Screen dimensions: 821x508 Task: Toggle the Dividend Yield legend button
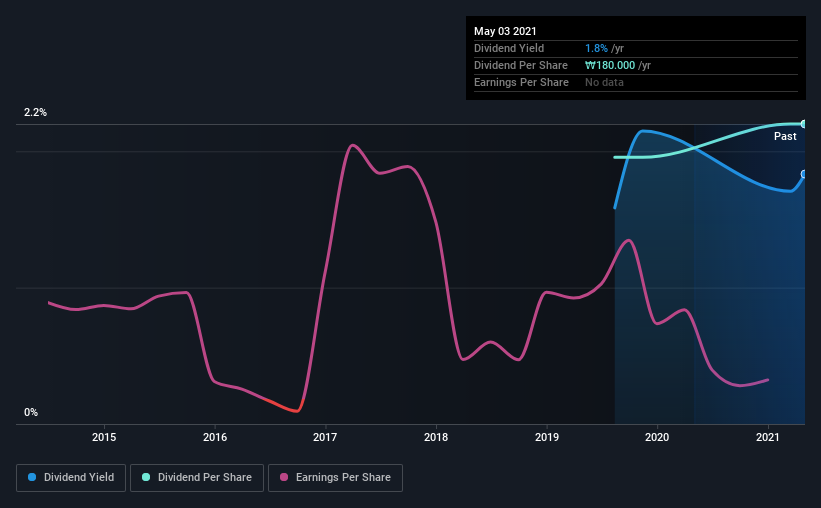point(71,478)
